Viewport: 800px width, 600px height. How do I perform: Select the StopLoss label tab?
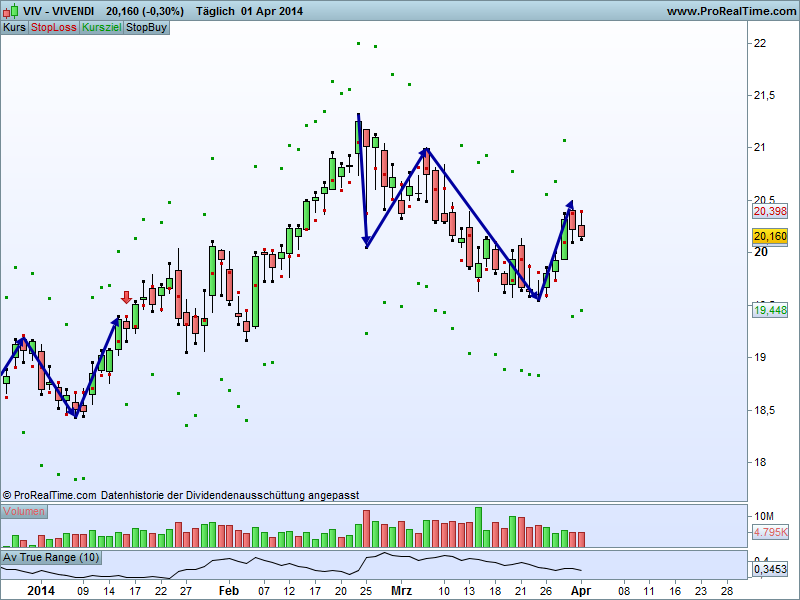(x=54, y=28)
